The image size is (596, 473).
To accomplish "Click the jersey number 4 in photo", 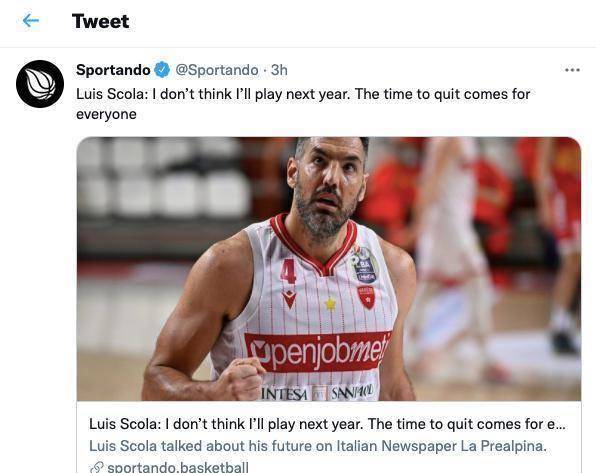I will pyautogui.click(x=288, y=272).
